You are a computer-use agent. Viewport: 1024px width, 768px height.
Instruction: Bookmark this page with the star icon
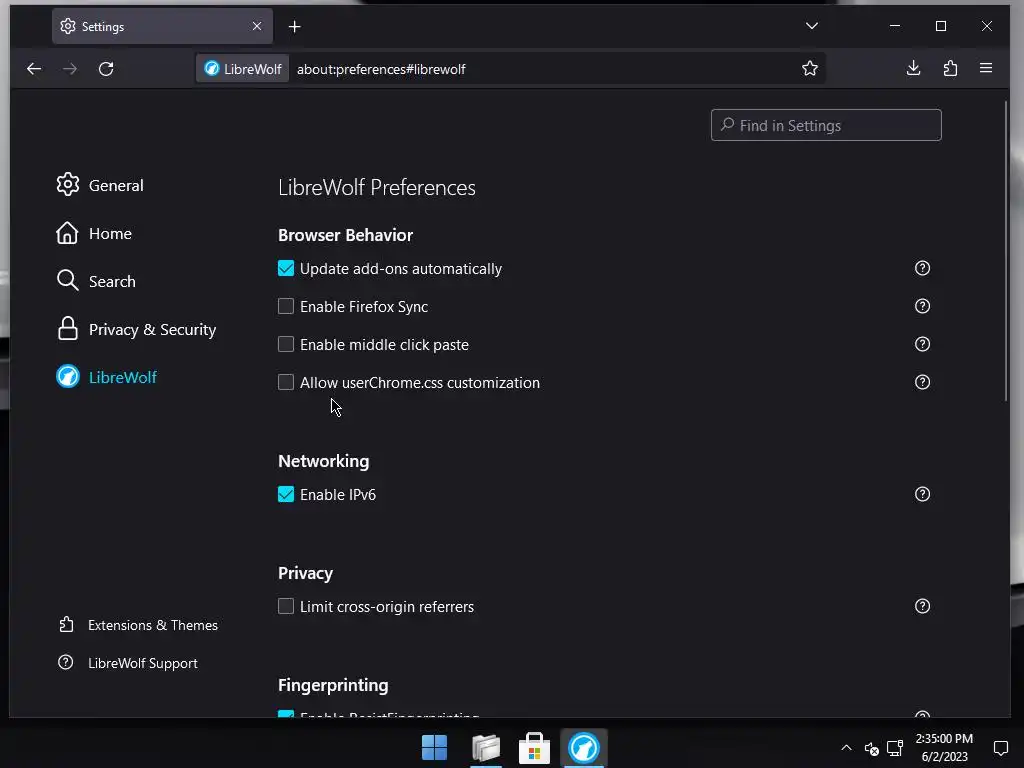coord(810,69)
